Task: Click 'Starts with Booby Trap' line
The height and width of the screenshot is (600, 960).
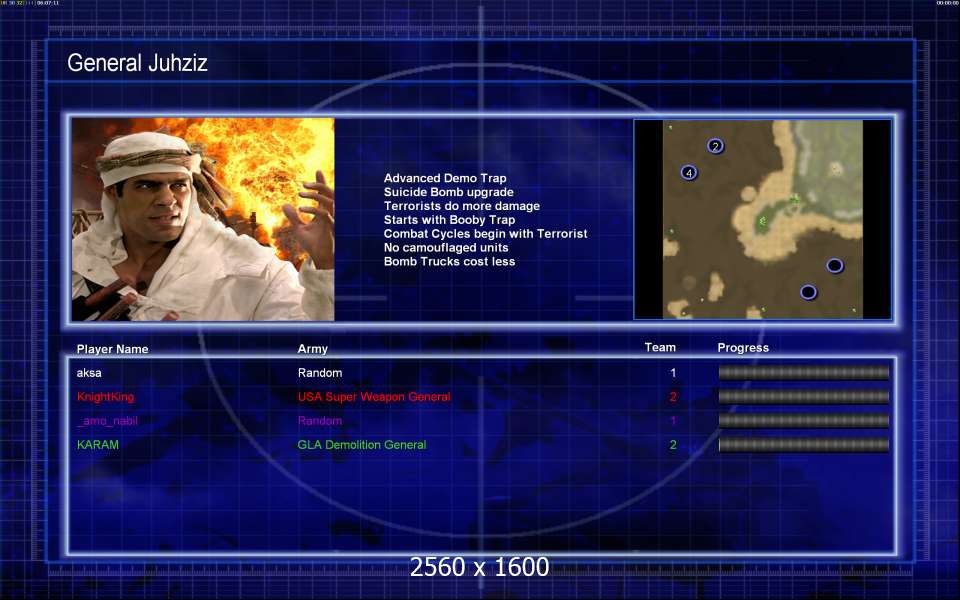Action: (x=449, y=220)
